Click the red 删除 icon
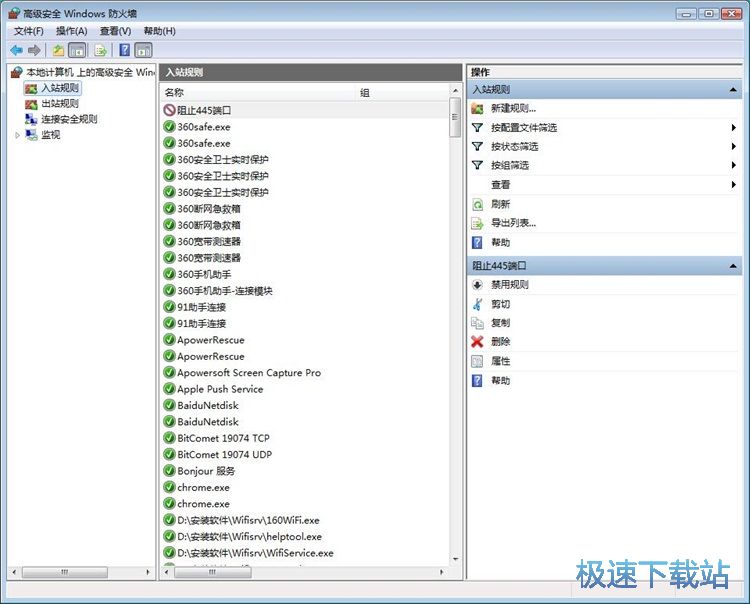Screen dimensions: 750x604 coord(477,341)
